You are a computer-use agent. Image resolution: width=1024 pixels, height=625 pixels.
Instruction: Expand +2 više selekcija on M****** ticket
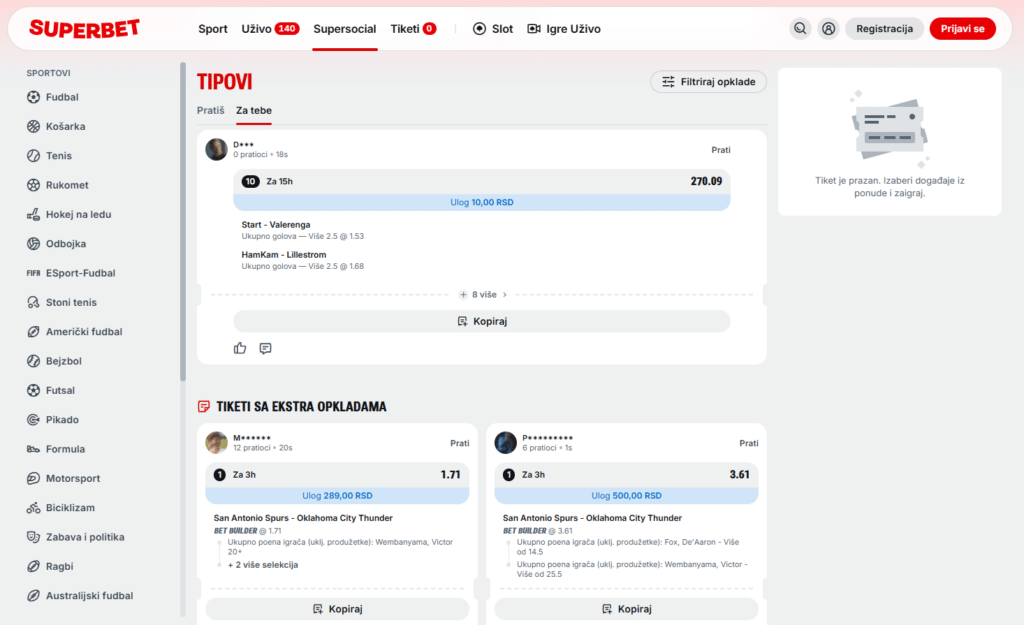[x=263, y=565]
